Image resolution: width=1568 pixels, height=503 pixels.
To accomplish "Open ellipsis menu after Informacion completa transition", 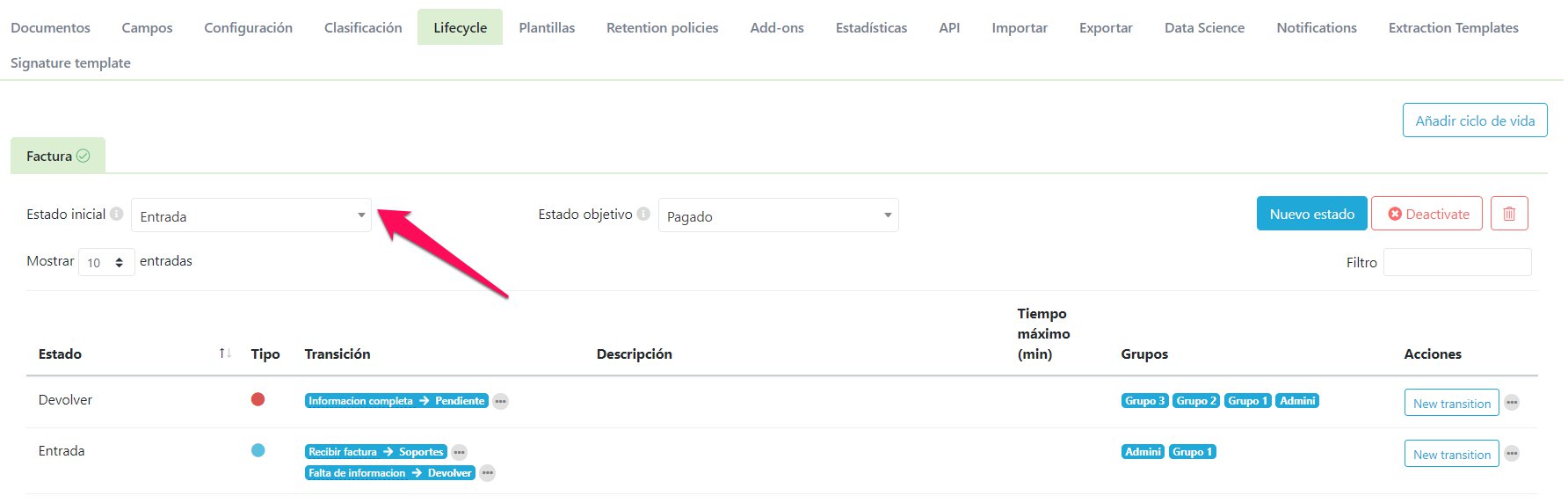I will (500, 401).
